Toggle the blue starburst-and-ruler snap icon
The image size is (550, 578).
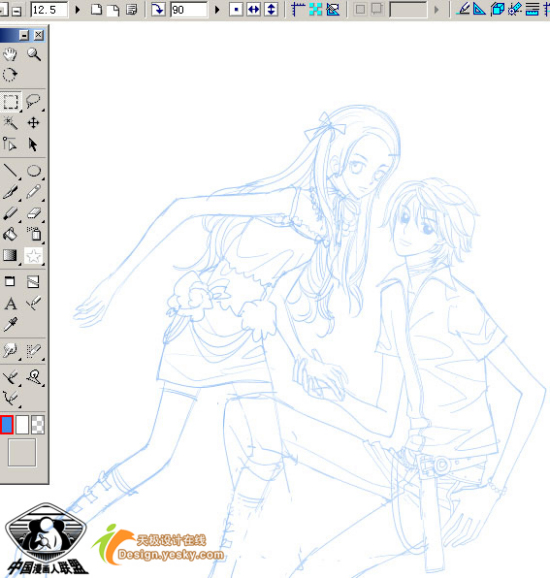pos(515,9)
